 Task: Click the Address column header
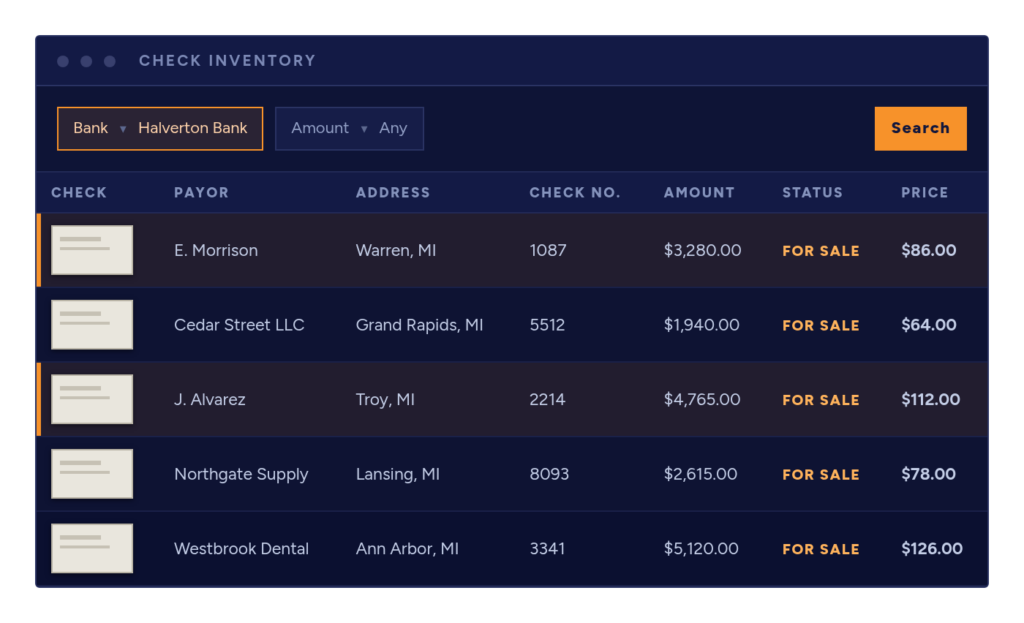coord(393,193)
